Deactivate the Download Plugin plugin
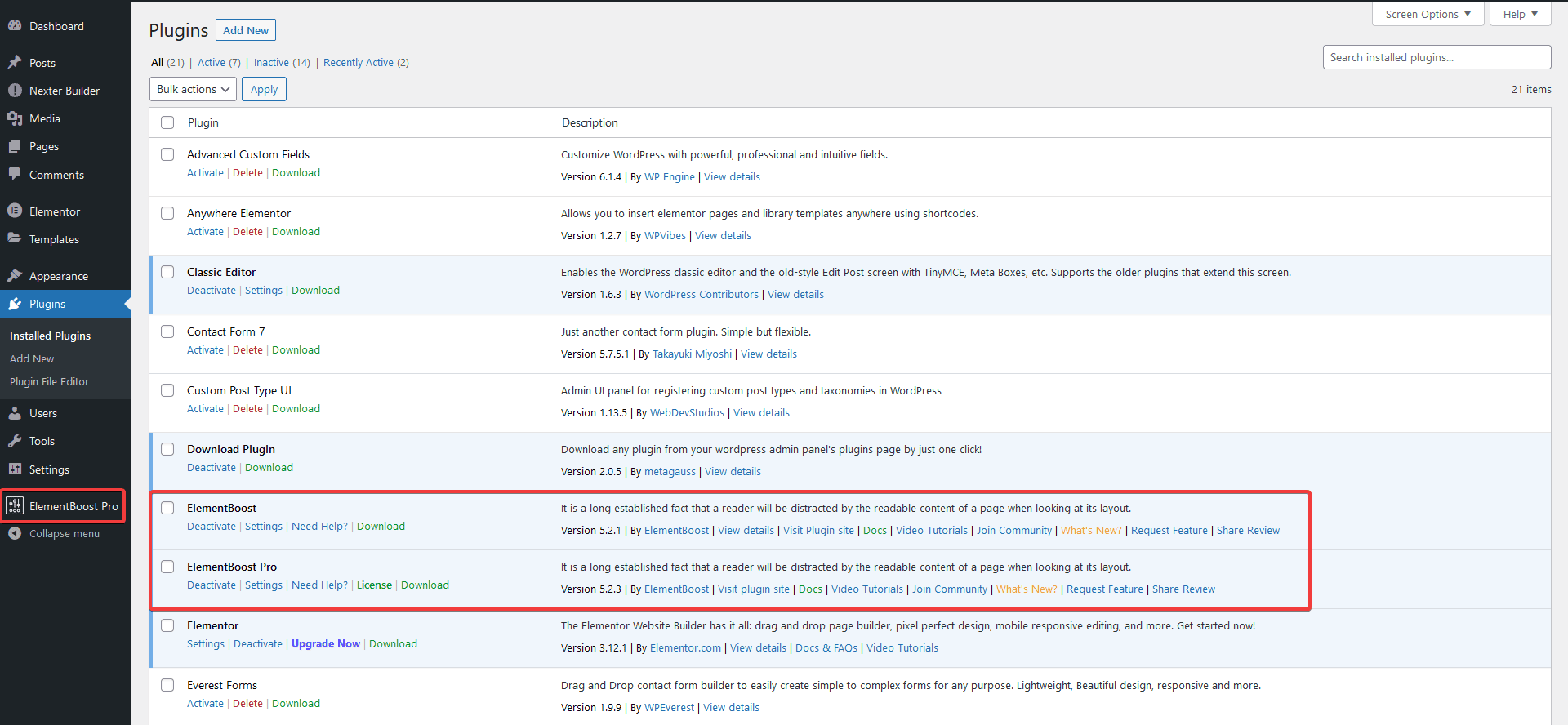Viewport: 1568px width, 725px height. [211, 467]
